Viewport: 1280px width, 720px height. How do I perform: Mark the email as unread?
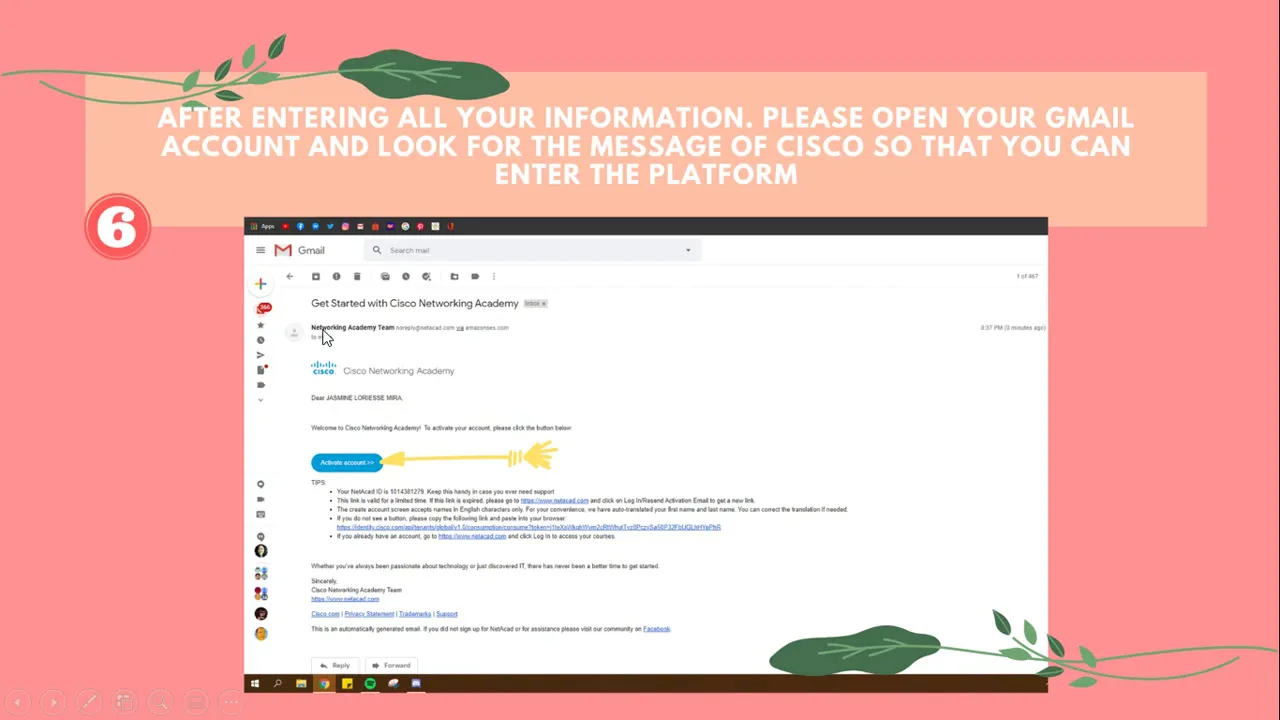tap(385, 276)
